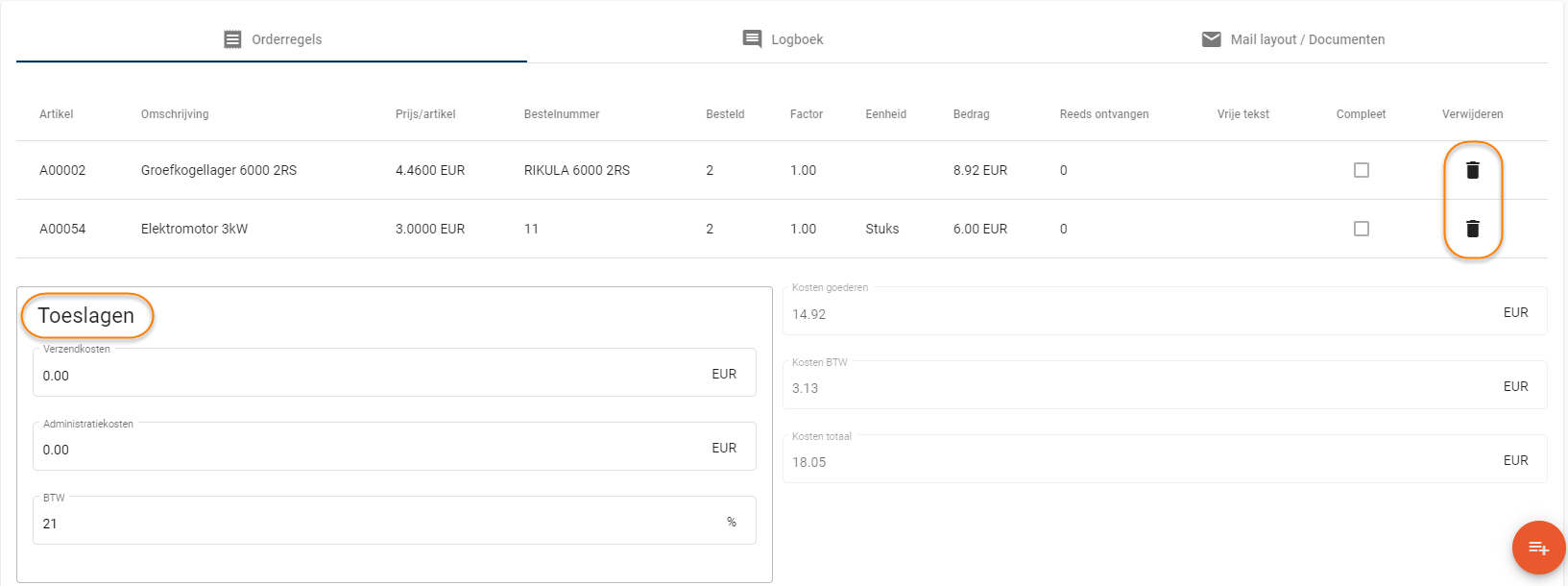Delete the Groefkogellager 6000 2RS order line
This screenshot has width=1568, height=586.
[1472, 170]
